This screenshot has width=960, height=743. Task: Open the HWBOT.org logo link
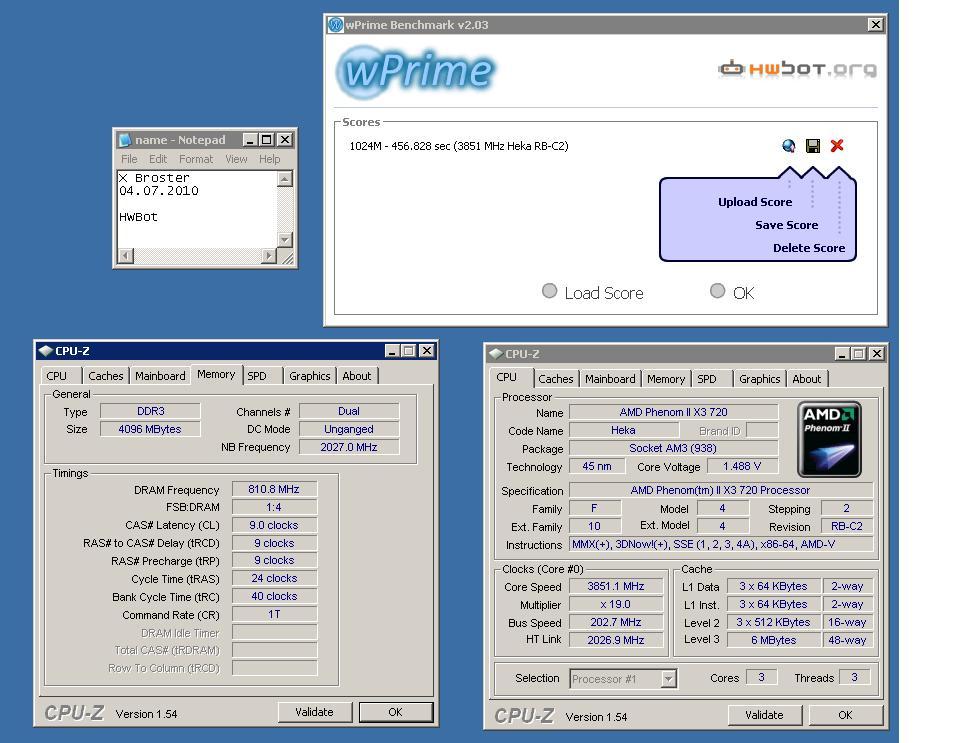pyautogui.click(x=797, y=69)
